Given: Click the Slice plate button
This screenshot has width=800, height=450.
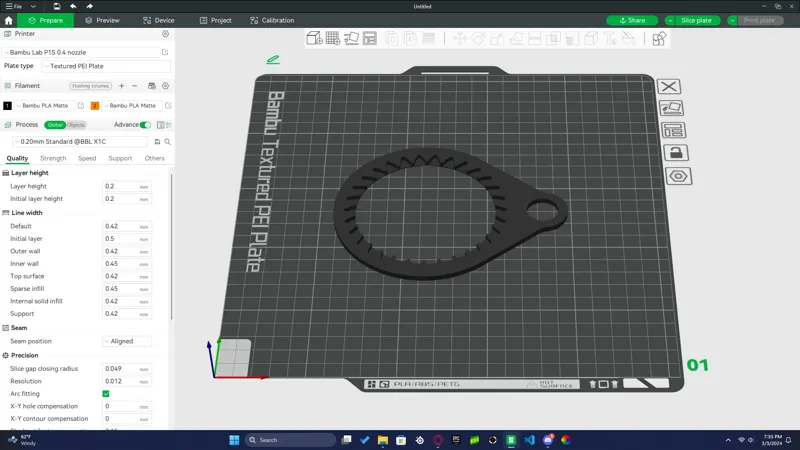Looking at the screenshot, I should tap(696, 20).
